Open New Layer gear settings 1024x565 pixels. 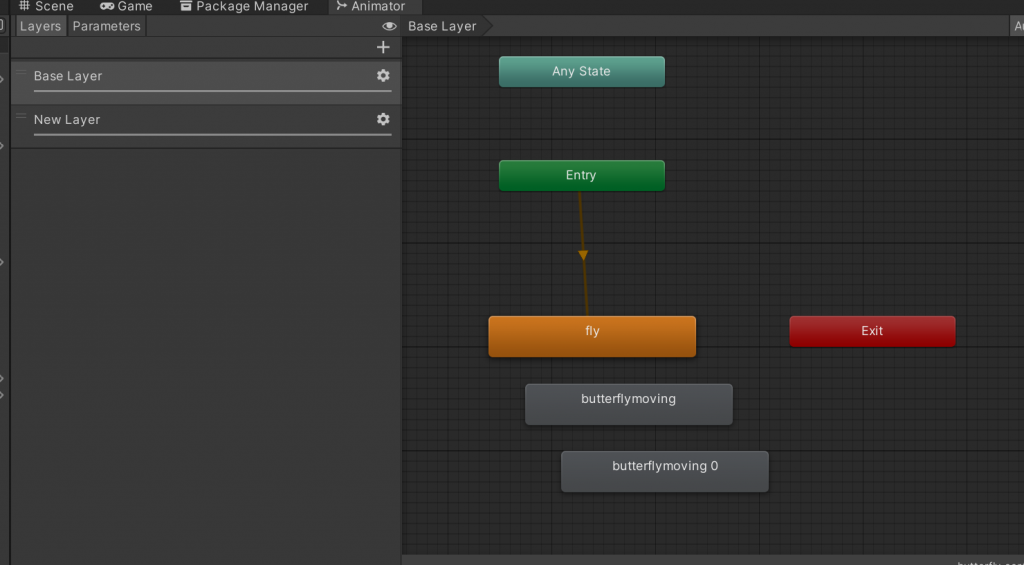tap(383, 119)
